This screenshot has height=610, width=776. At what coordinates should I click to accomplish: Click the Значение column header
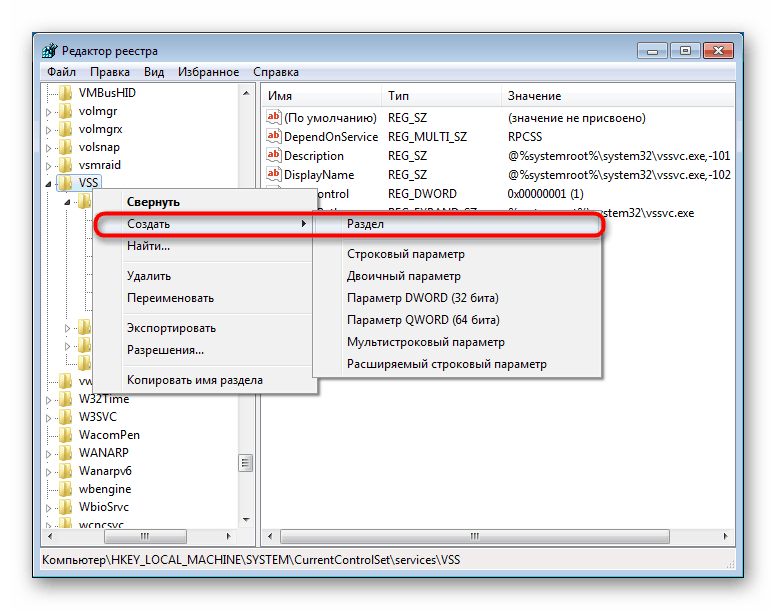pyautogui.click(x=618, y=95)
